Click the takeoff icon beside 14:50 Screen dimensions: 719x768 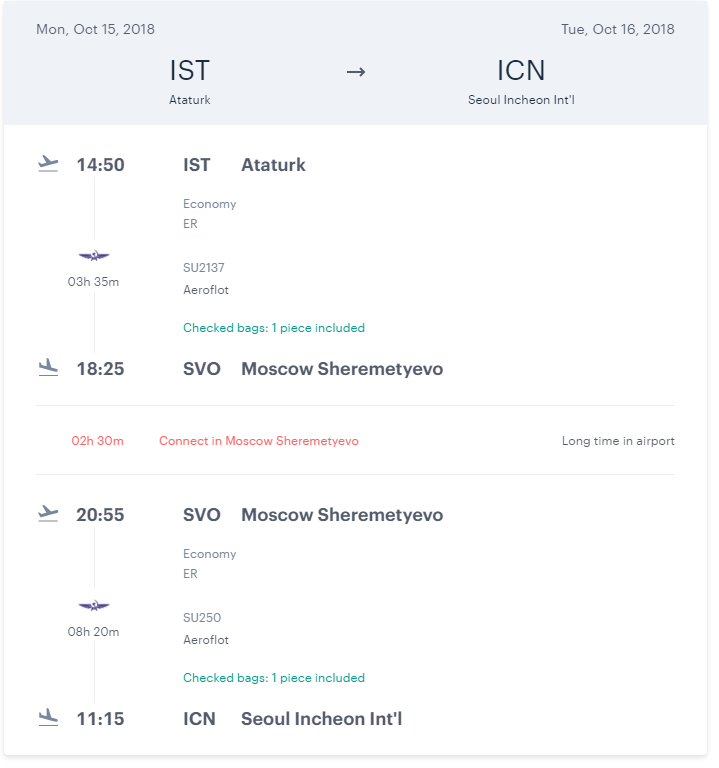pyautogui.click(x=48, y=164)
